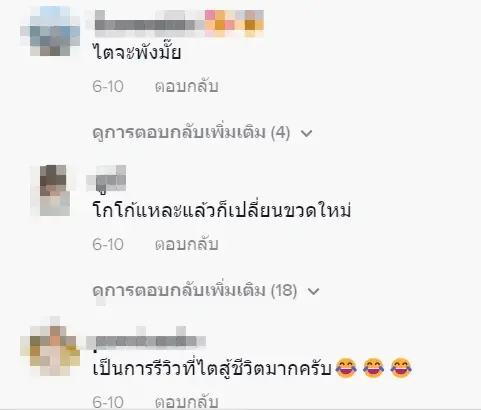Click ตอบกลับ under the โกโก้แหละ comment
Viewport: 481px width, 410px height.
point(187,244)
